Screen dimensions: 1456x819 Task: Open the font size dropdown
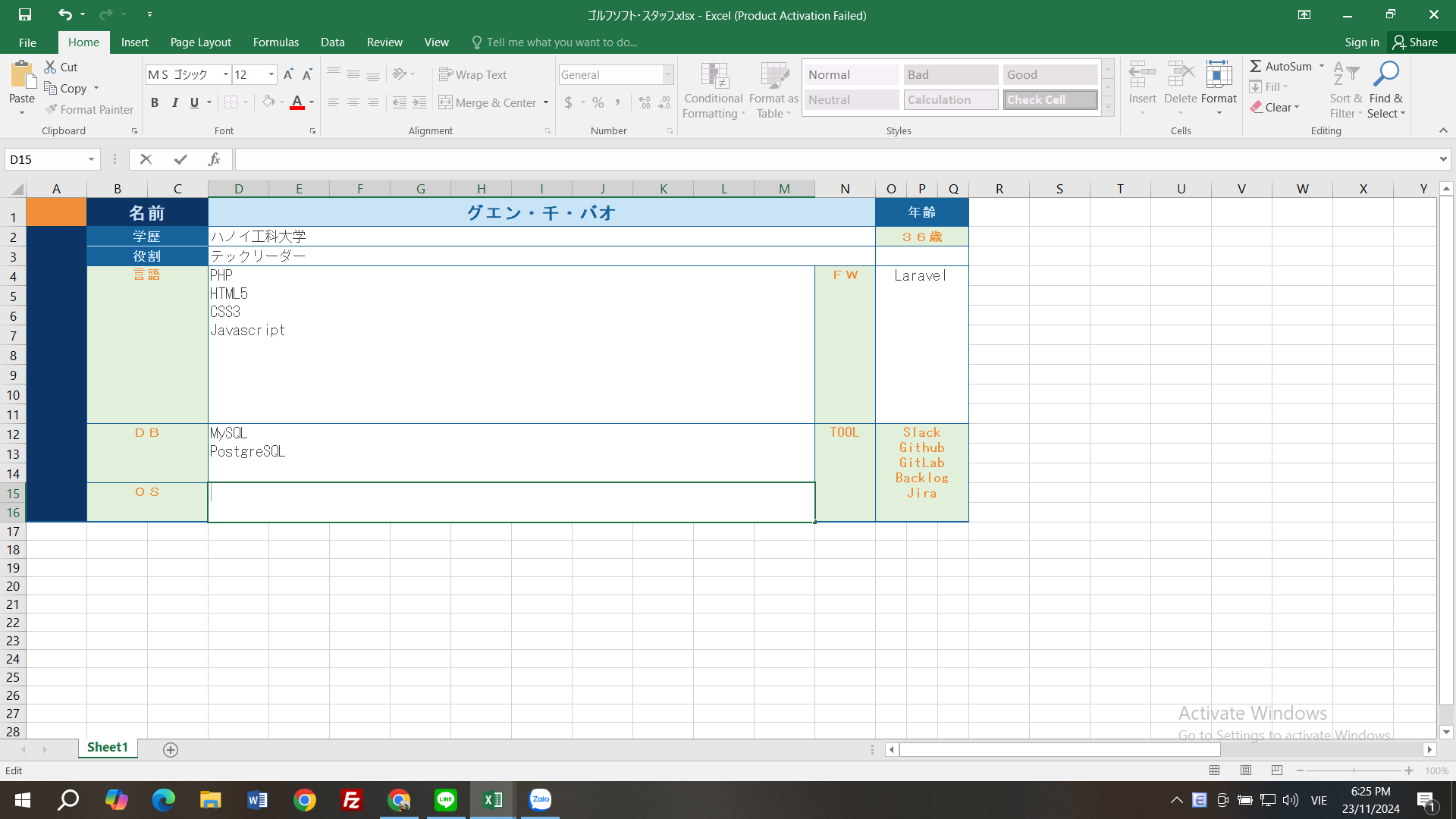pyautogui.click(x=271, y=74)
